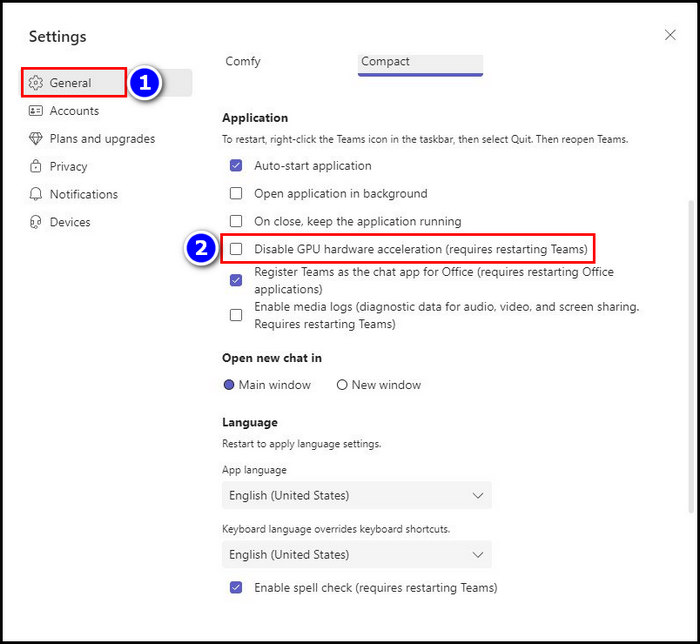Click the keyboard language dropdown chevron

pos(478,554)
